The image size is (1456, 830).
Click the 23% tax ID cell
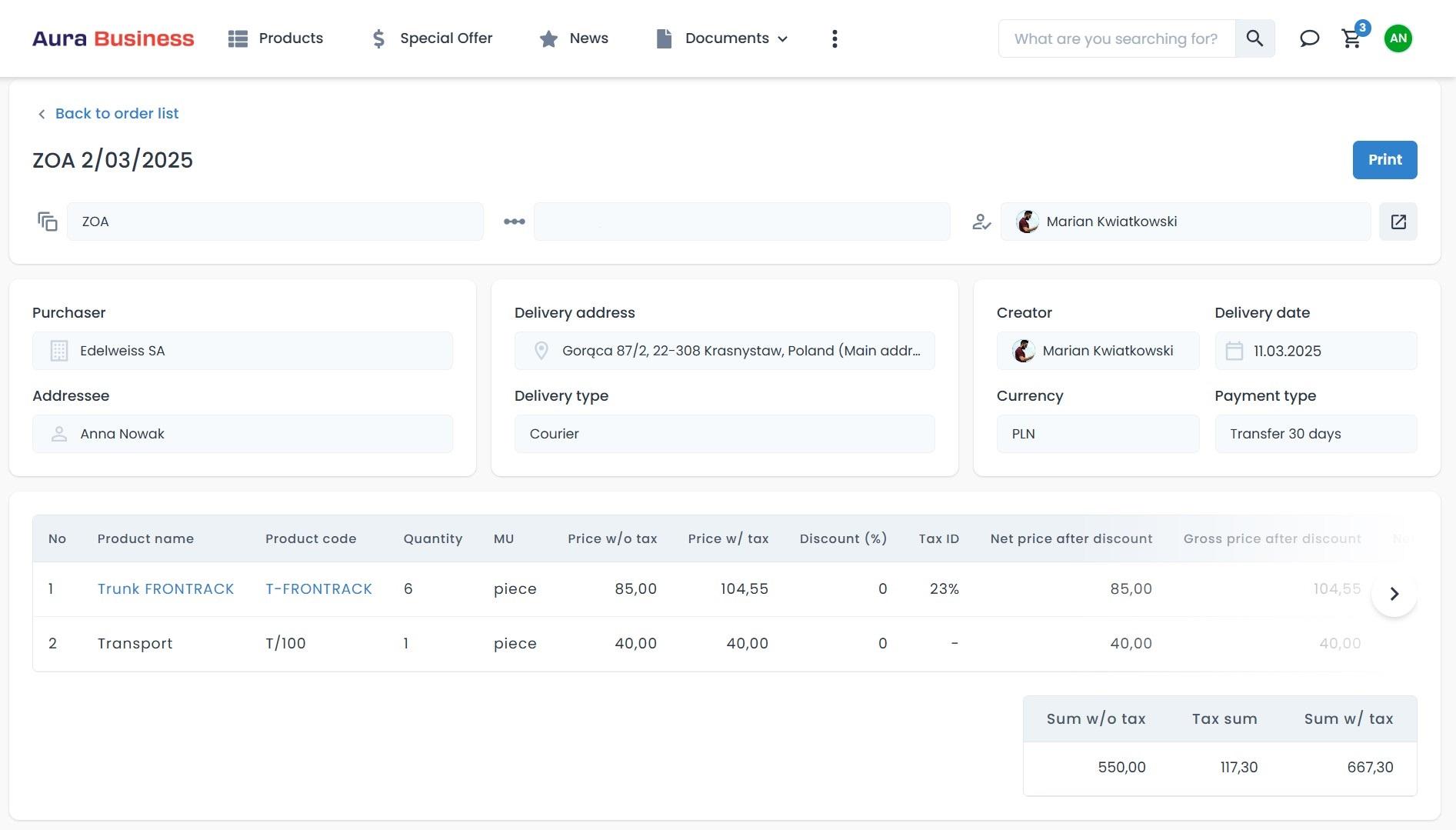click(945, 589)
